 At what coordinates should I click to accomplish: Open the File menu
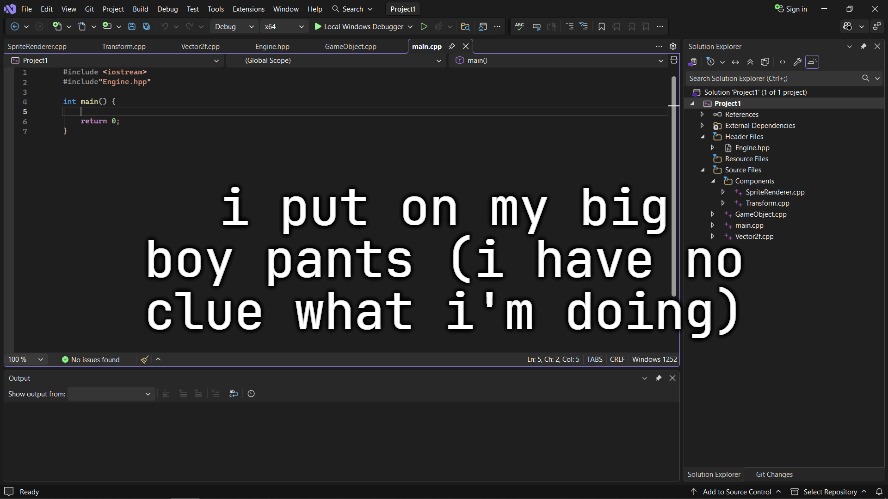click(x=27, y=9)
